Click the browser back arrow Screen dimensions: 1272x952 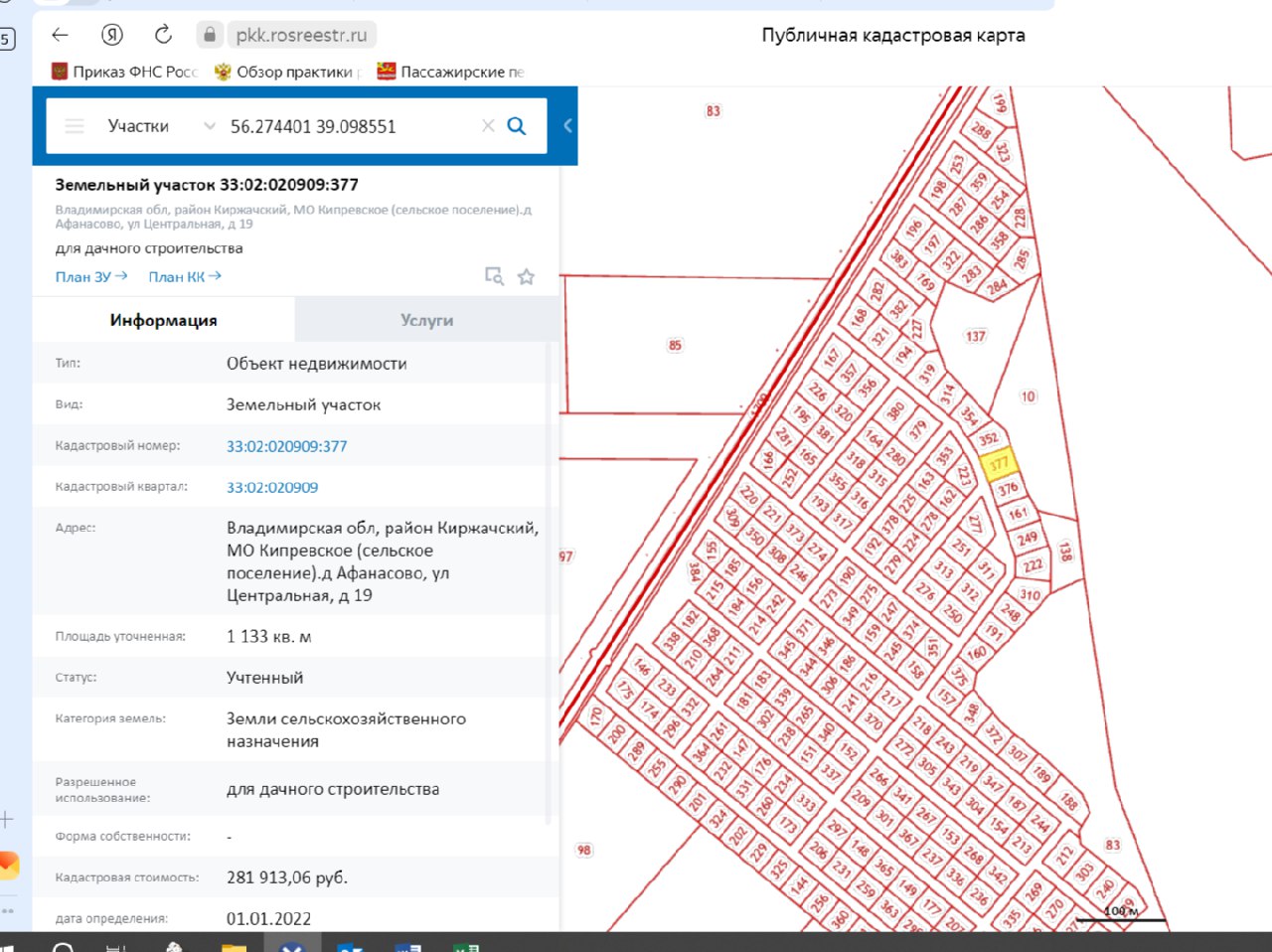(60, 35)
